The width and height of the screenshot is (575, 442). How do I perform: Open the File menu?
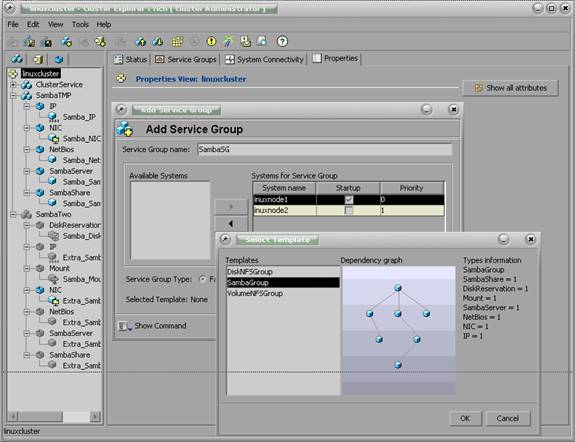[x=13, y=25]
